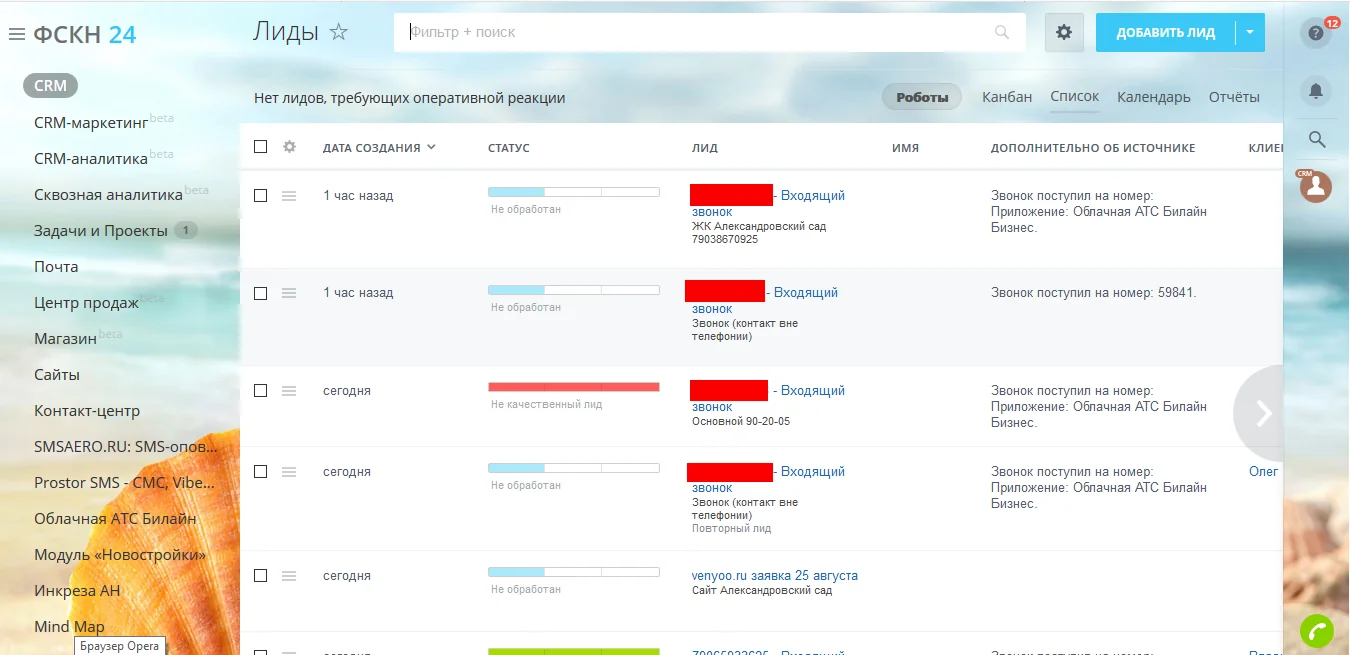The height and width of the screenshot is (655, 1350).
Task: Select checkbox for the «Повторный лид» row
Action: [261, 472]
